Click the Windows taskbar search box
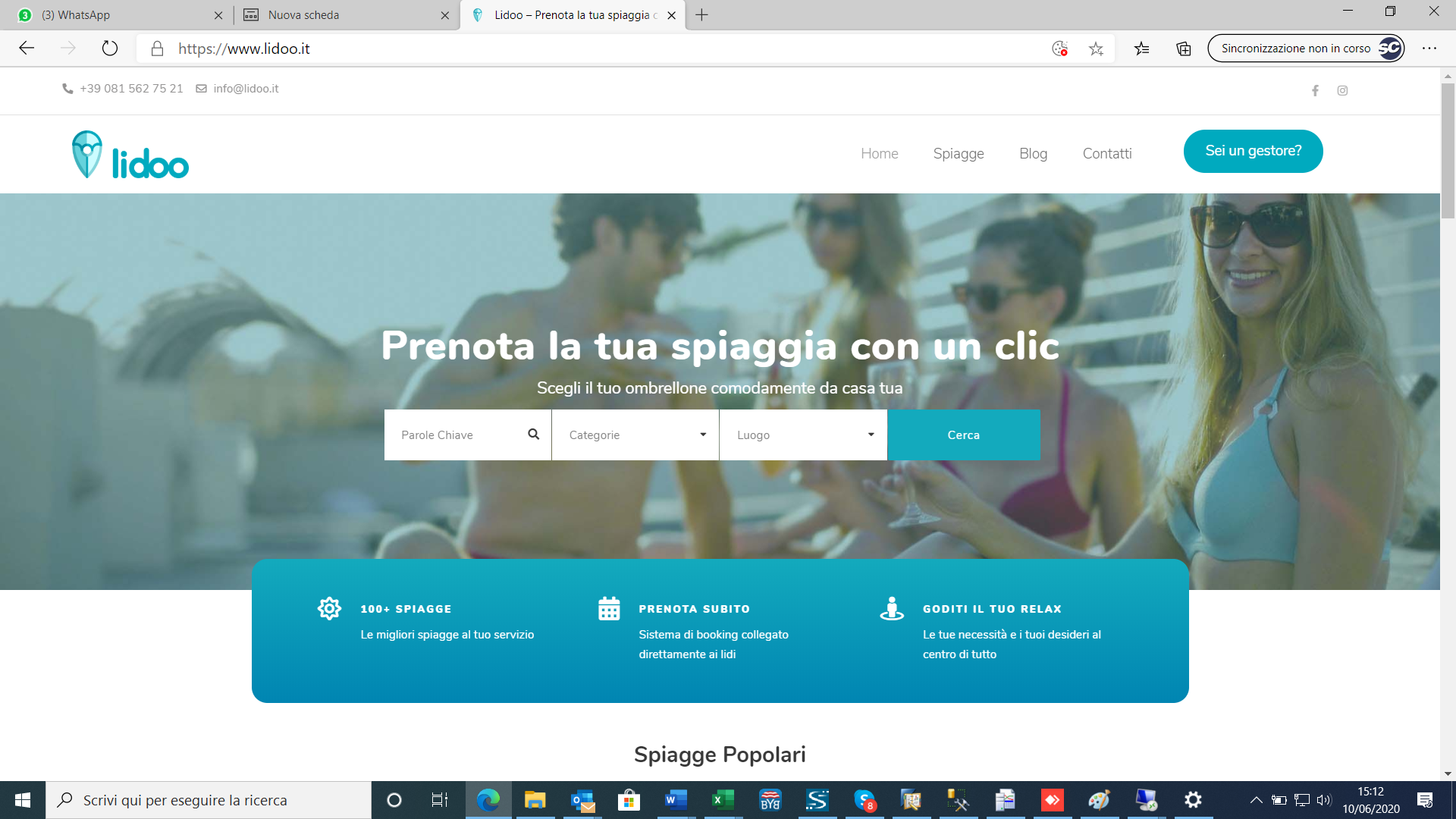This screenshot has height=819, width=1456. pyautogui.click(x=209, y=800)
